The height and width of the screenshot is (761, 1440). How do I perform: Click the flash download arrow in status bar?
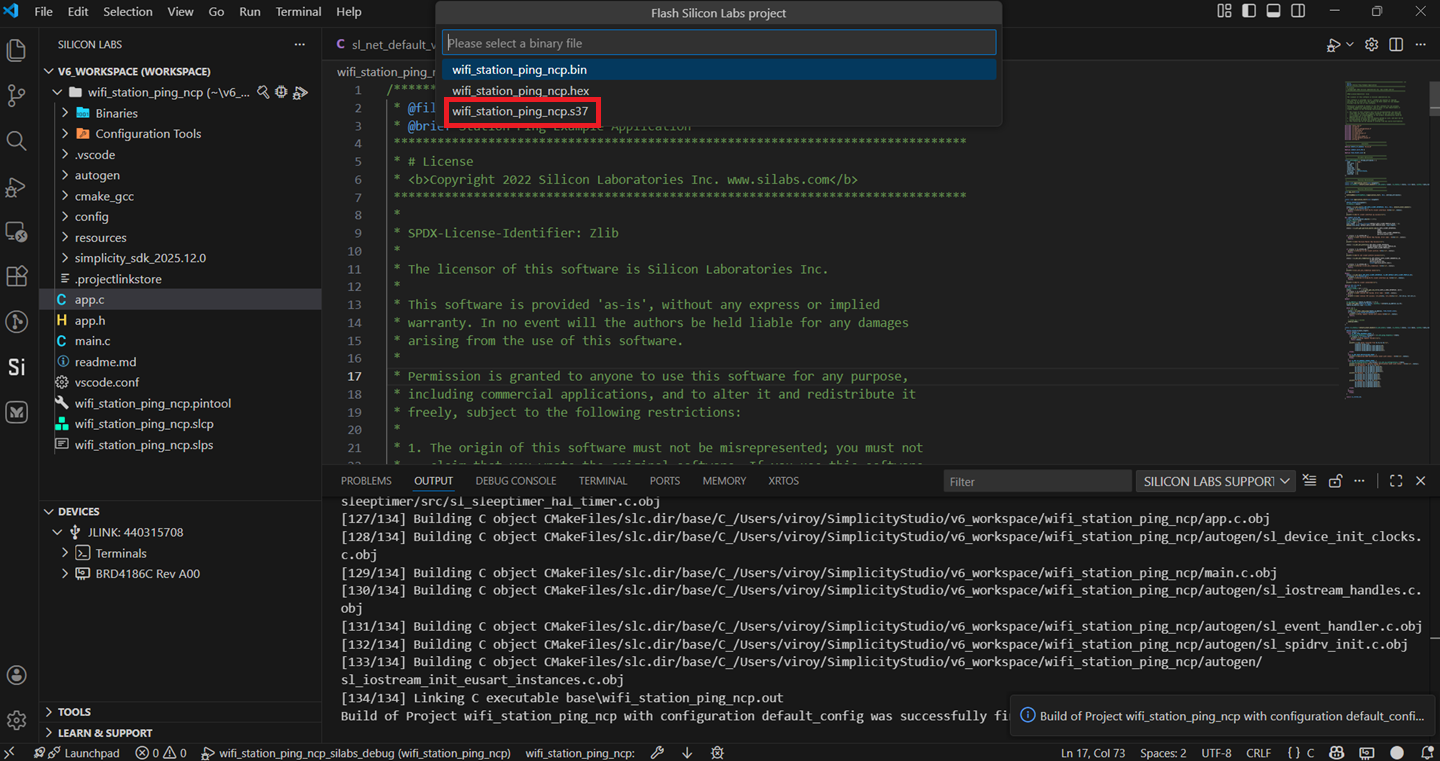click(687, 752)
